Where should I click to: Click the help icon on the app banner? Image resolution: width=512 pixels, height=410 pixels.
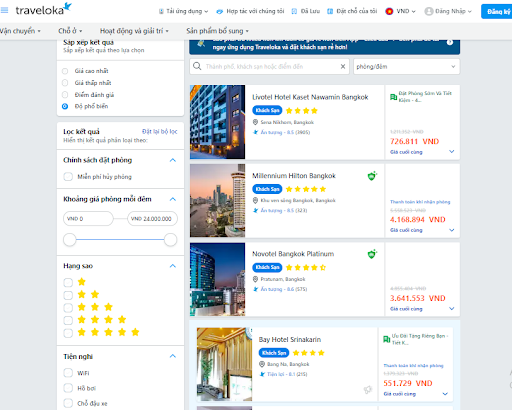[450, 42]
